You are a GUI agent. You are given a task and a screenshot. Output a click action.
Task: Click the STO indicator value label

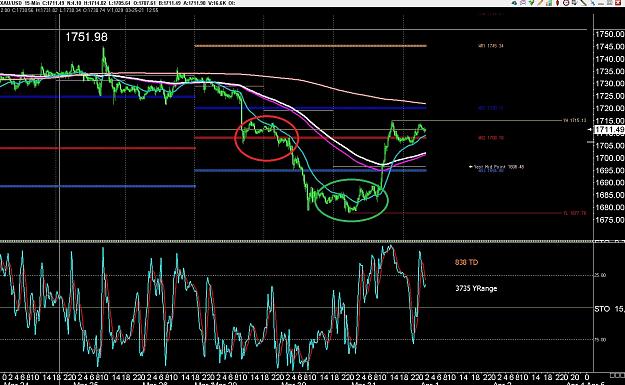click(x=609, y=309)
